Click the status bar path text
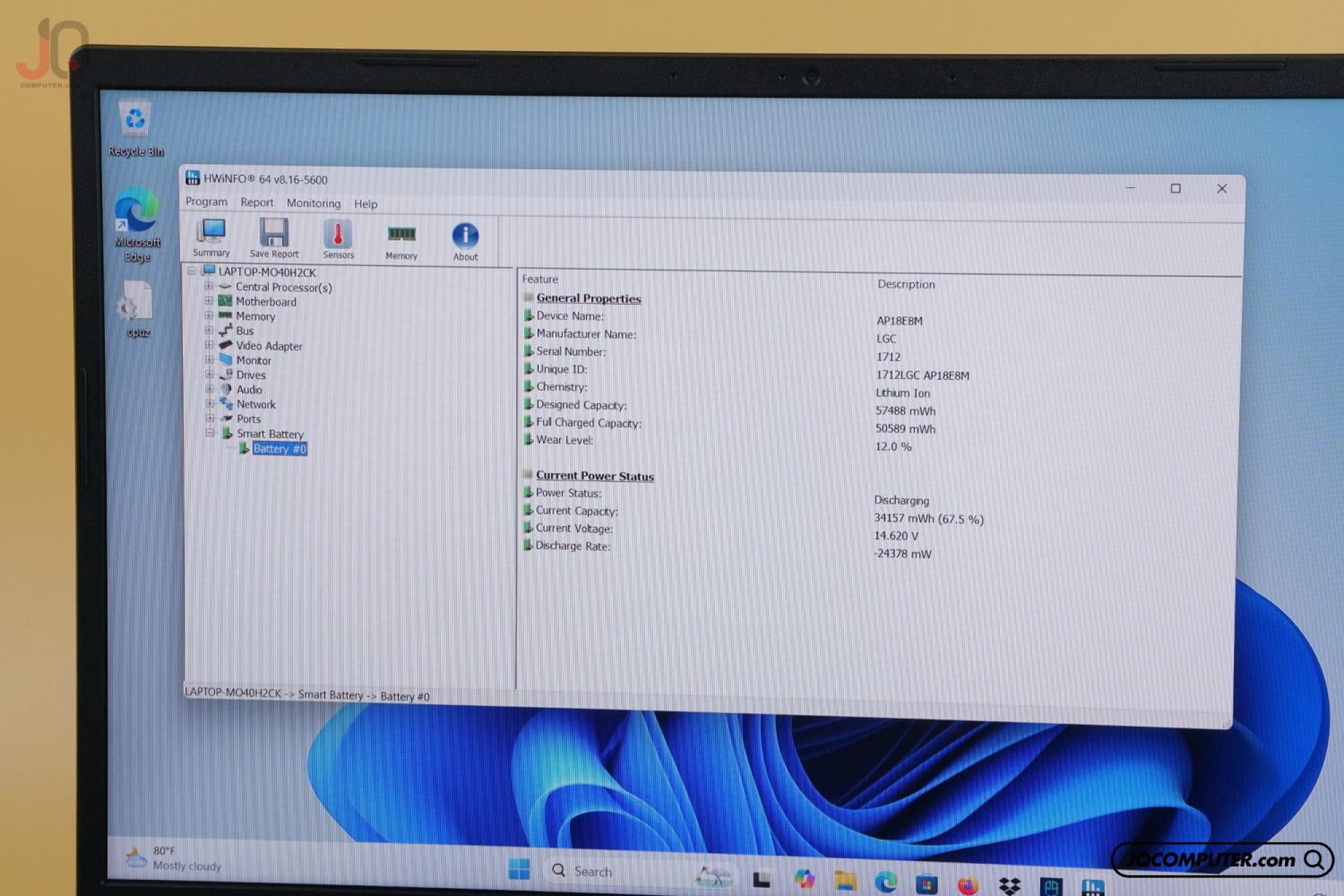Image resolution: width=1344 pixels, height=896 pixels. 307,694
